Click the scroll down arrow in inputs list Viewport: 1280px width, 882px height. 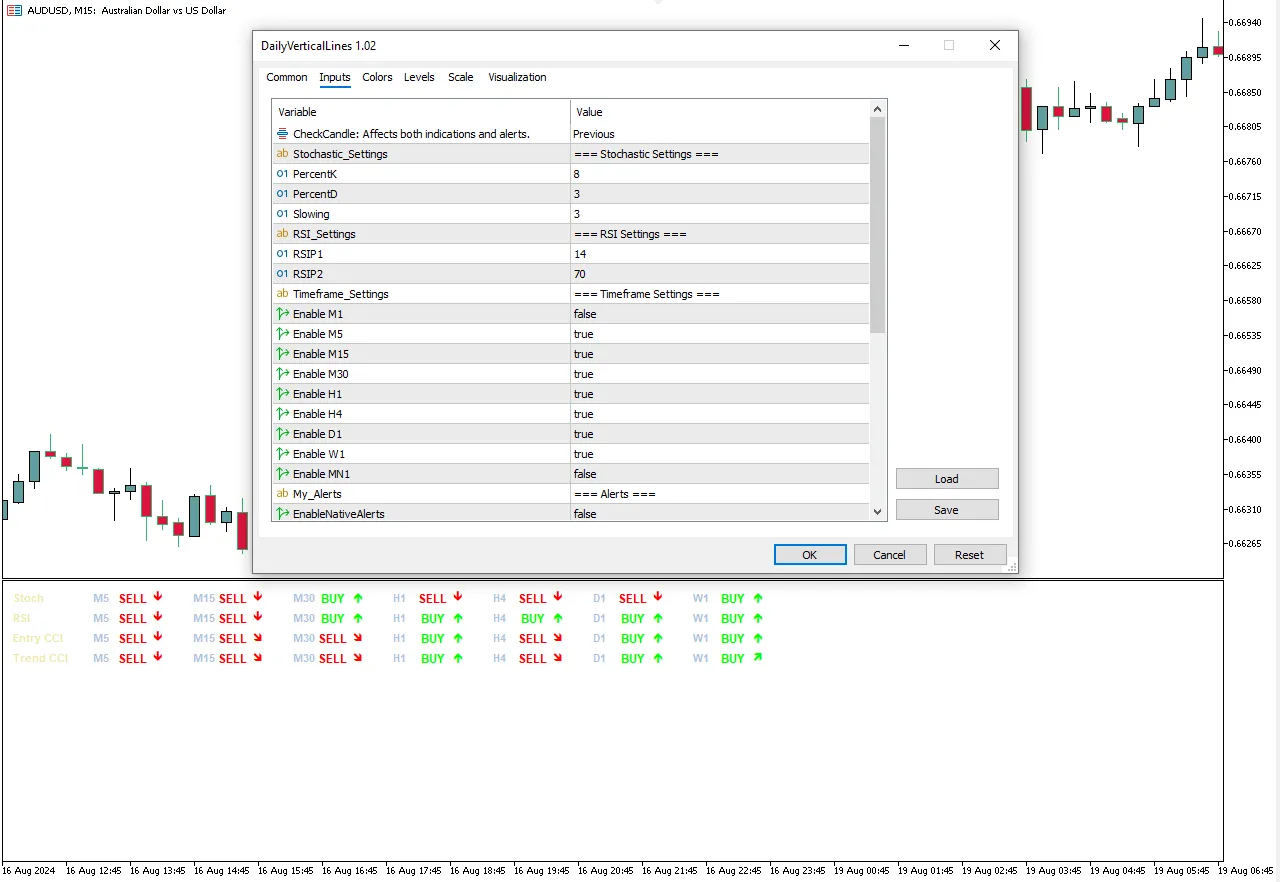pos(878,512)
